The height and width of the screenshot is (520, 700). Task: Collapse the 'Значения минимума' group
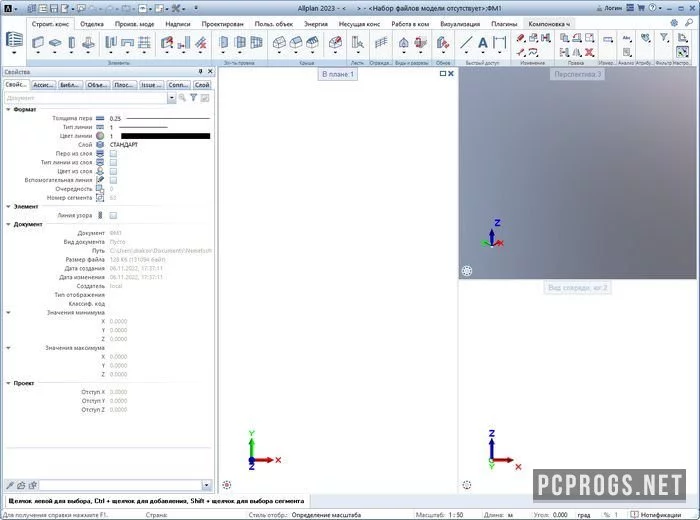[x=8, y=313]
